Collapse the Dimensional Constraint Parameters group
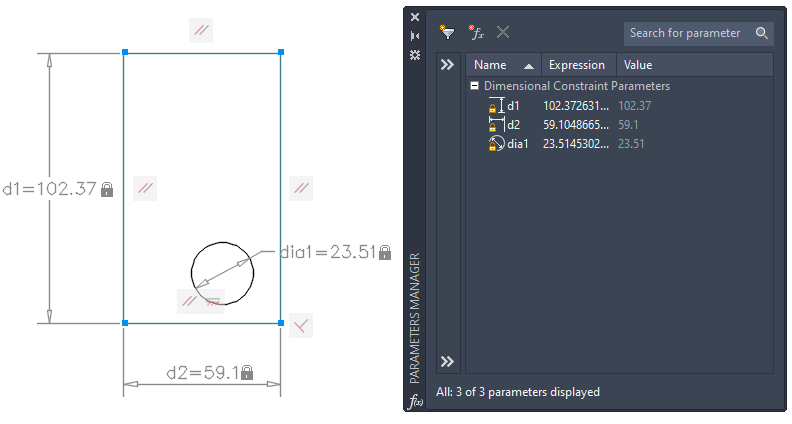The height and width of the screenshot is (424, 792). [x=474, y=86]
